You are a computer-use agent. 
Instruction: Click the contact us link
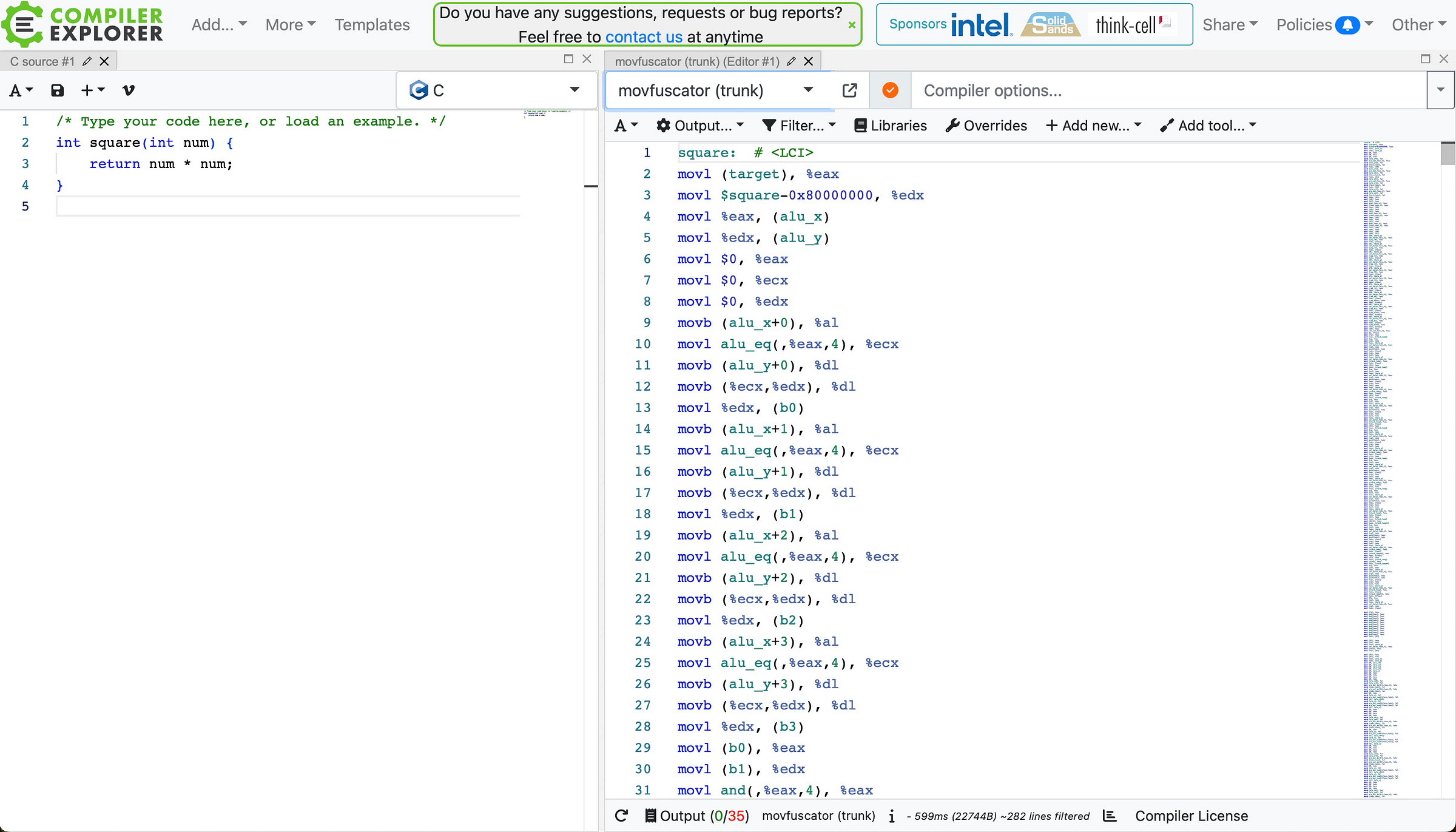tap(644, 37)
